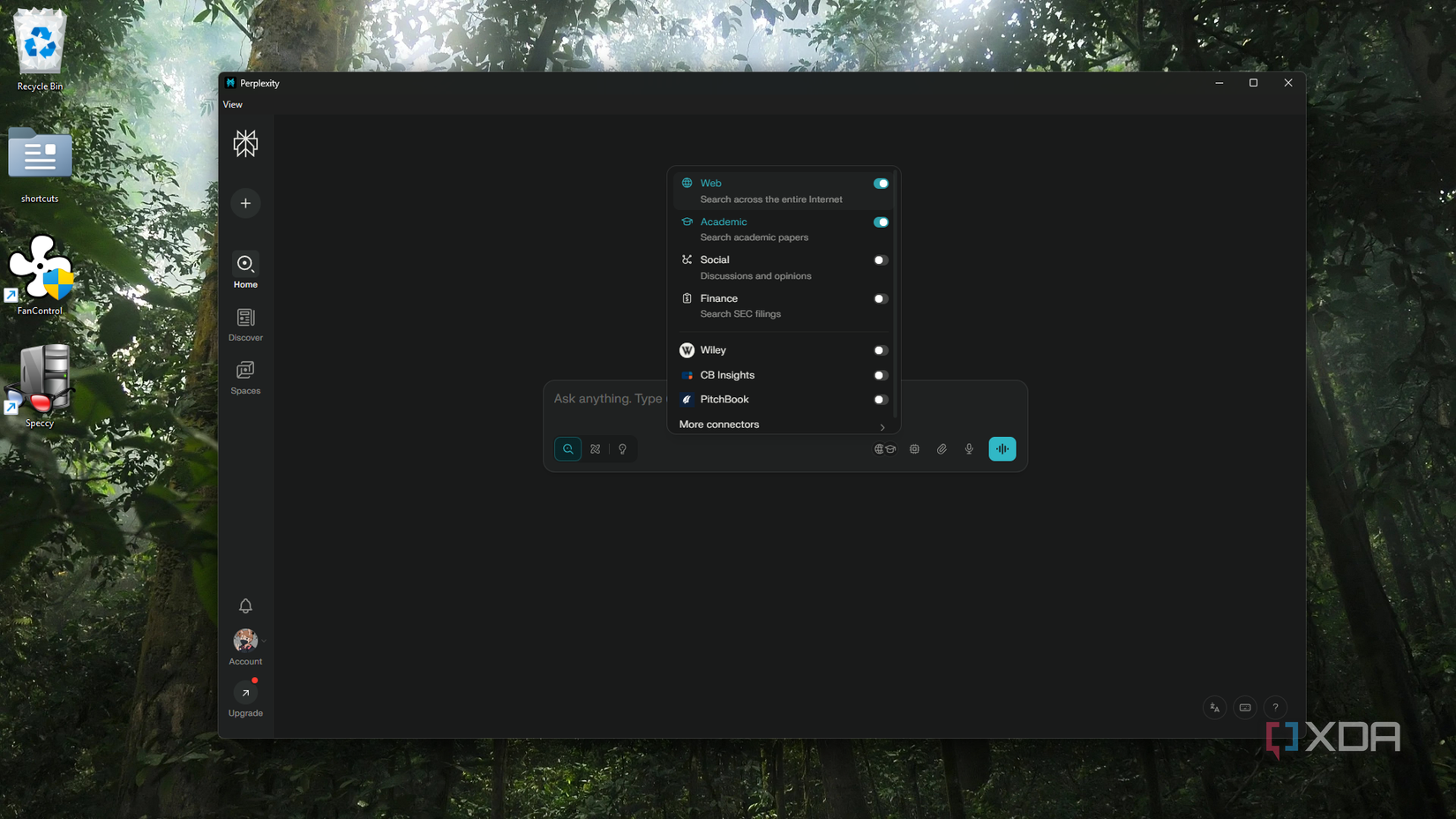The image size is (1456, 819).
Task: Click the Social source icon
Action: tap(687, 259)
